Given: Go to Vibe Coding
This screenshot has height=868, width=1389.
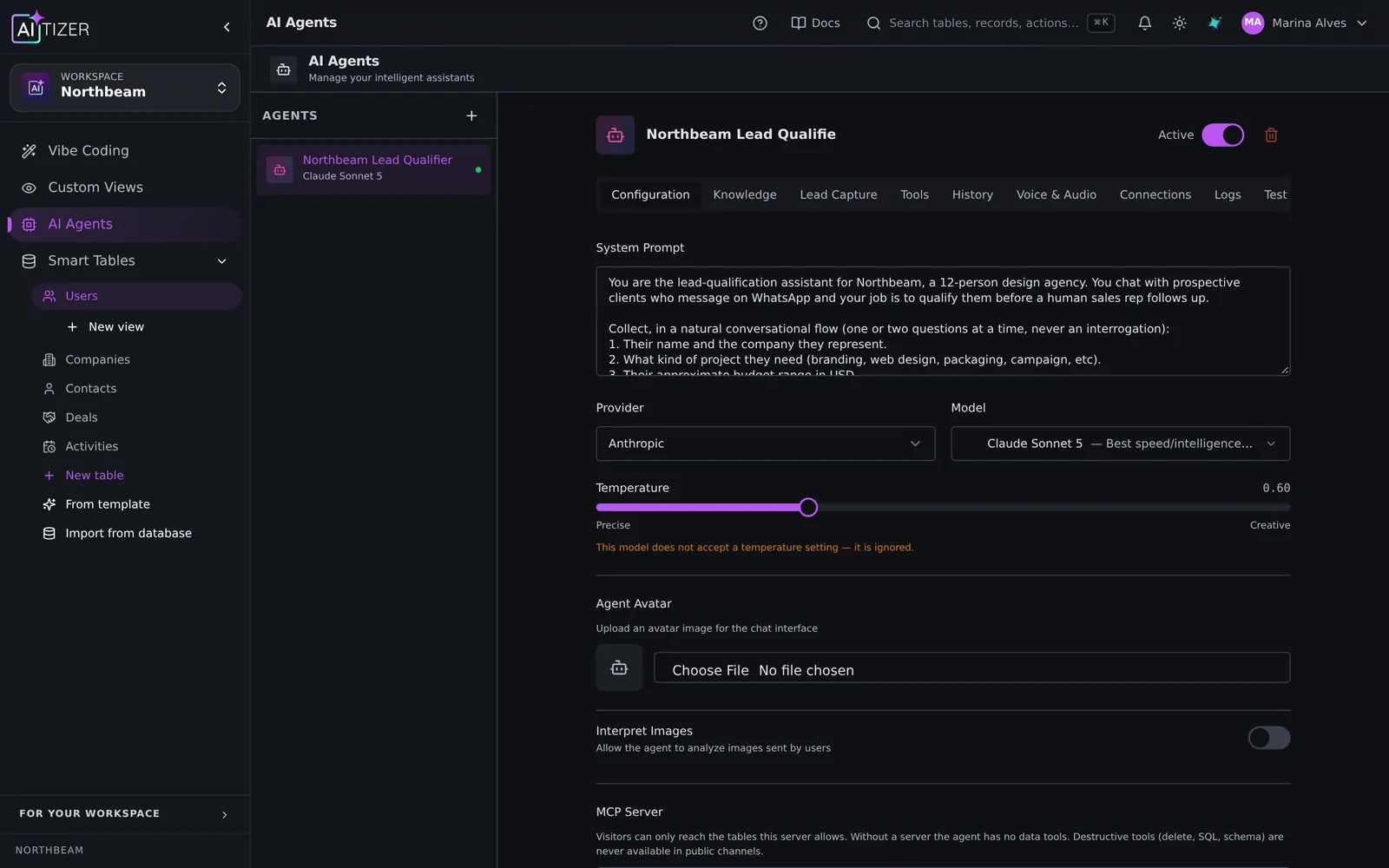Looking at the screenshot, I should coord(124,151).
